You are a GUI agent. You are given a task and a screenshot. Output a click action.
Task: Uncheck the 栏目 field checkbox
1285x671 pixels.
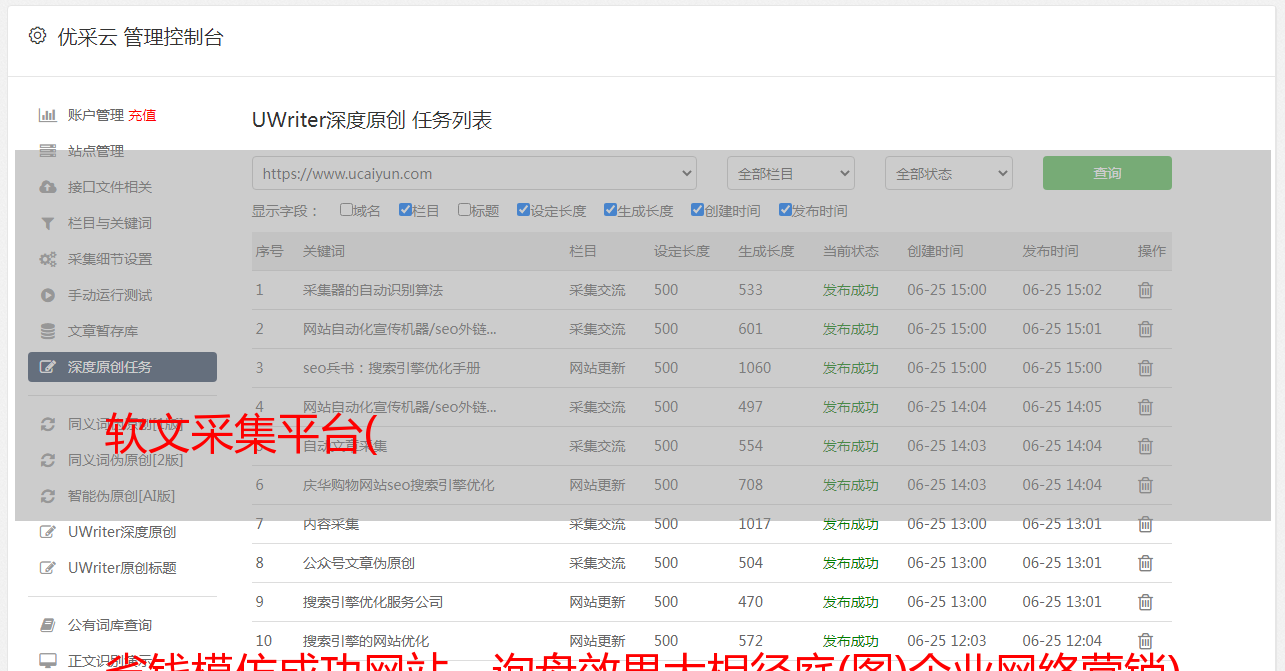(405, 210)
